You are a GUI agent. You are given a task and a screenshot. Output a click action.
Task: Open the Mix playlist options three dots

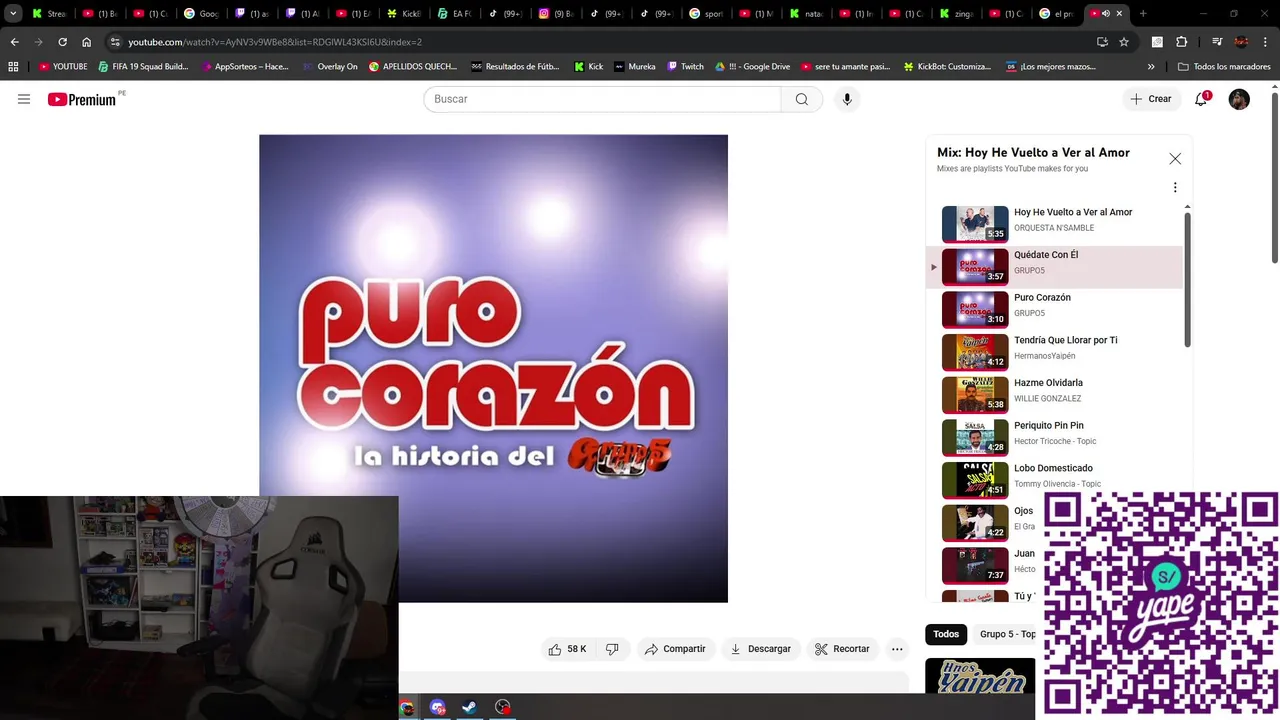click(x=1175, y=187)
